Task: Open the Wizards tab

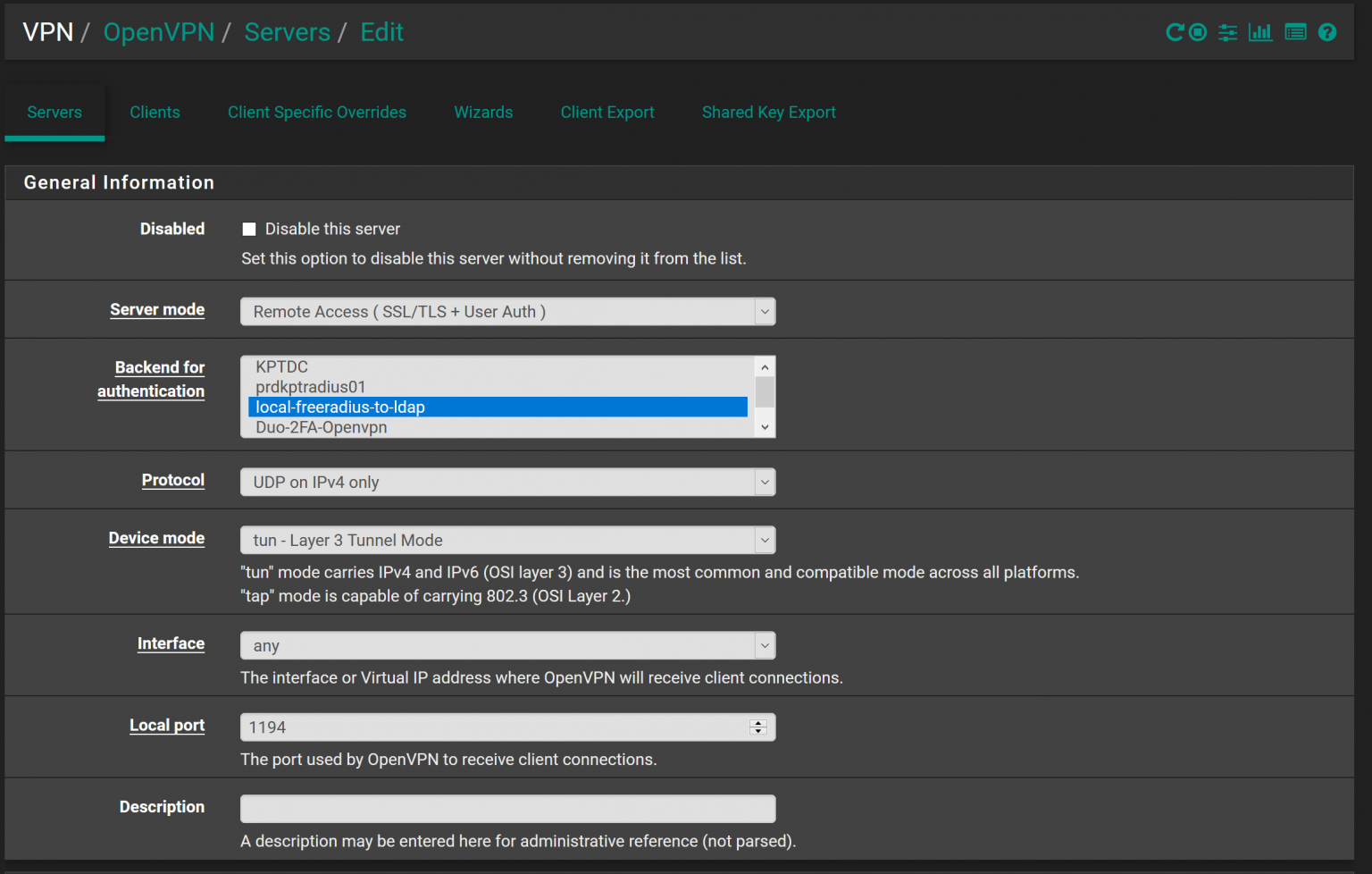Action: [x=483, y=112]
